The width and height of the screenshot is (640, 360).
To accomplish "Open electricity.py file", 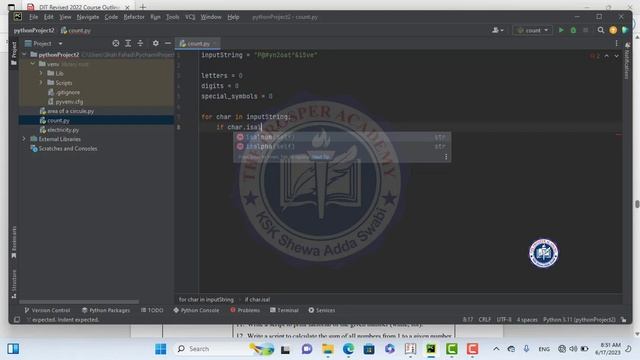I will click(59, 130).
